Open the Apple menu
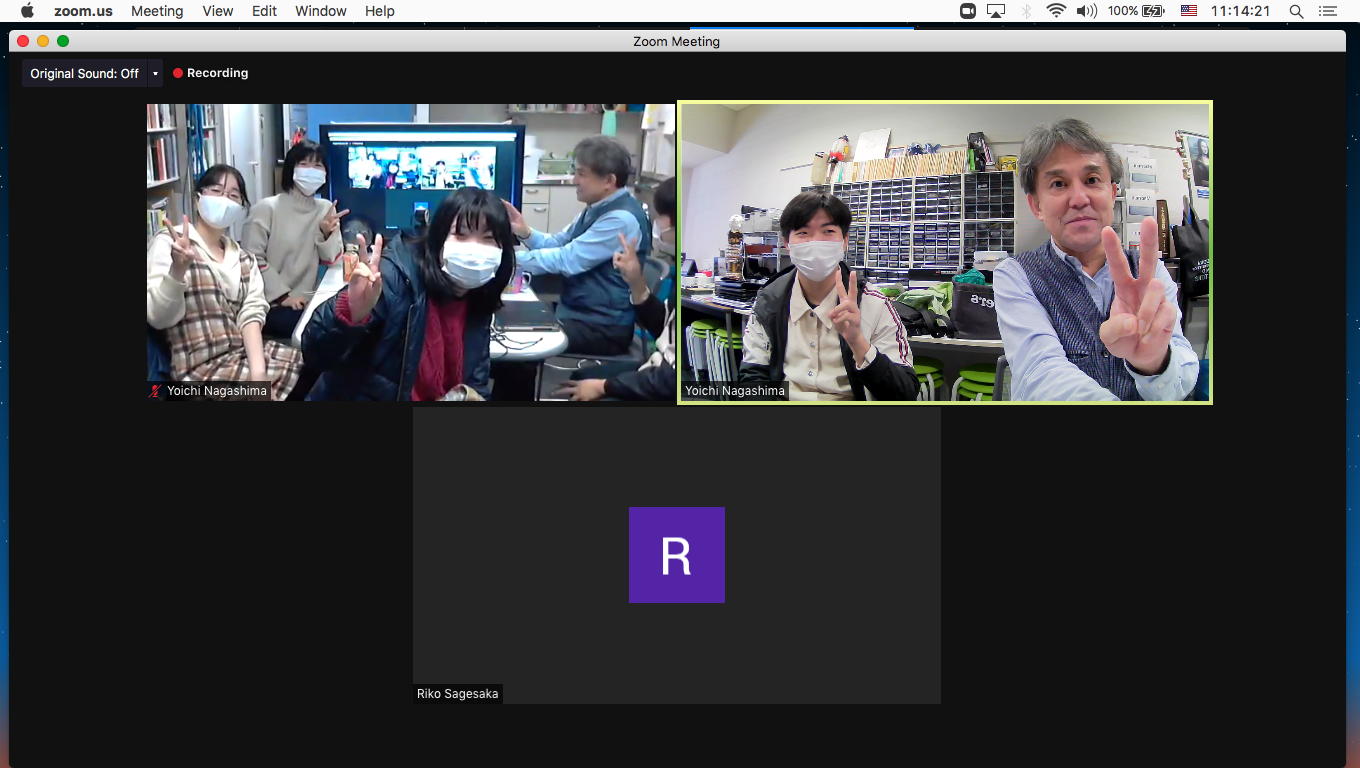Screen dimensions: 1360x768 (27, 11)
